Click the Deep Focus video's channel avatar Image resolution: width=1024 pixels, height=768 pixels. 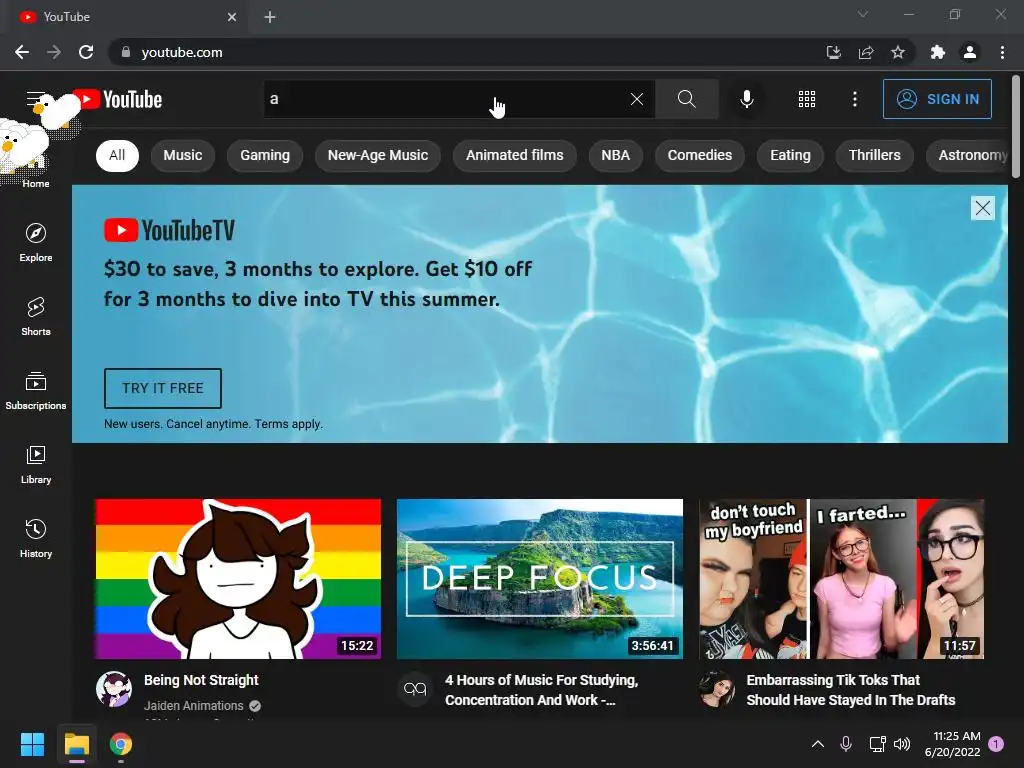tap(415, 689)
